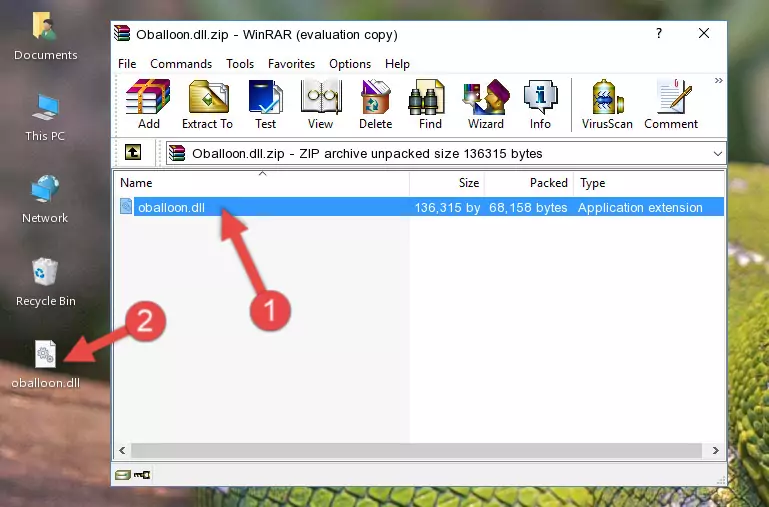Open the Options menu
The width and height of the screenshot is (769, 507).
(x=350, y=64)
